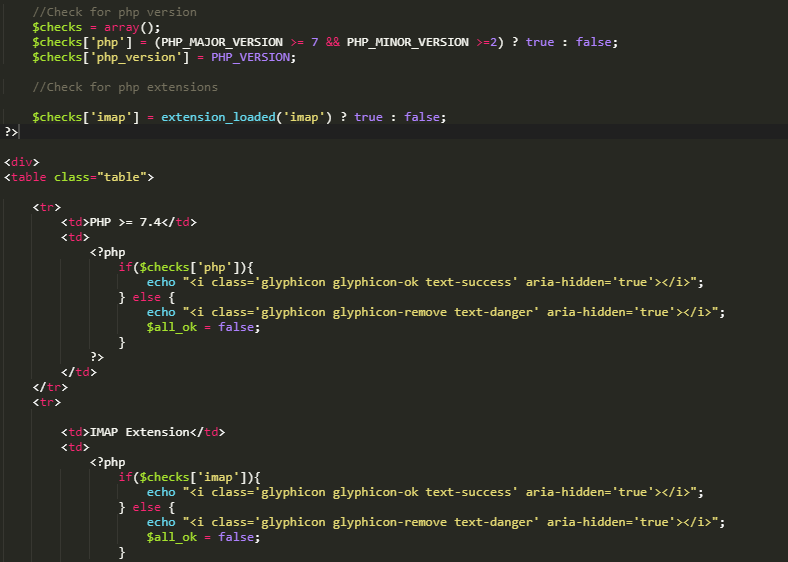Click the closing </tr> tag
The height and width of the screenshot is (562, 788).
[50, 387]
